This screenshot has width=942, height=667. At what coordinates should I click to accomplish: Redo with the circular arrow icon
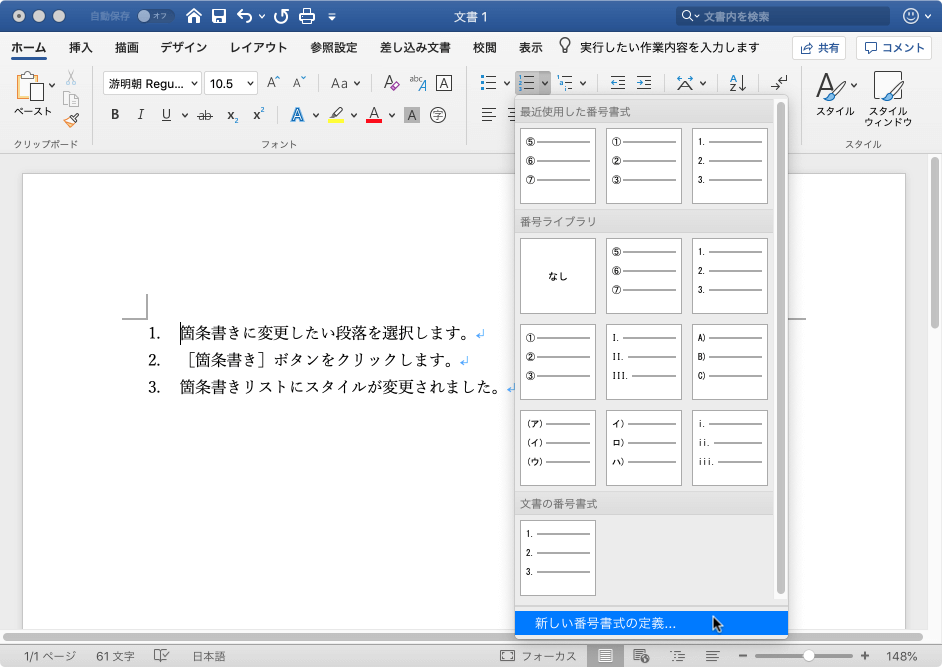click(281, 16)
